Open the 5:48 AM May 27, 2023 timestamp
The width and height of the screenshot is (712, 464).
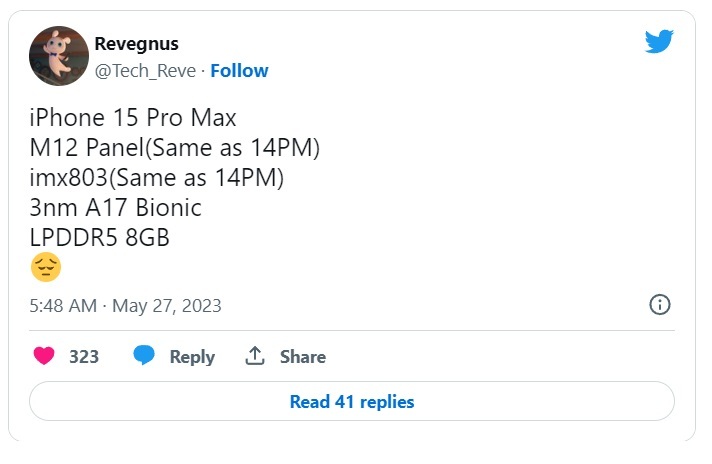click(125, 306)
